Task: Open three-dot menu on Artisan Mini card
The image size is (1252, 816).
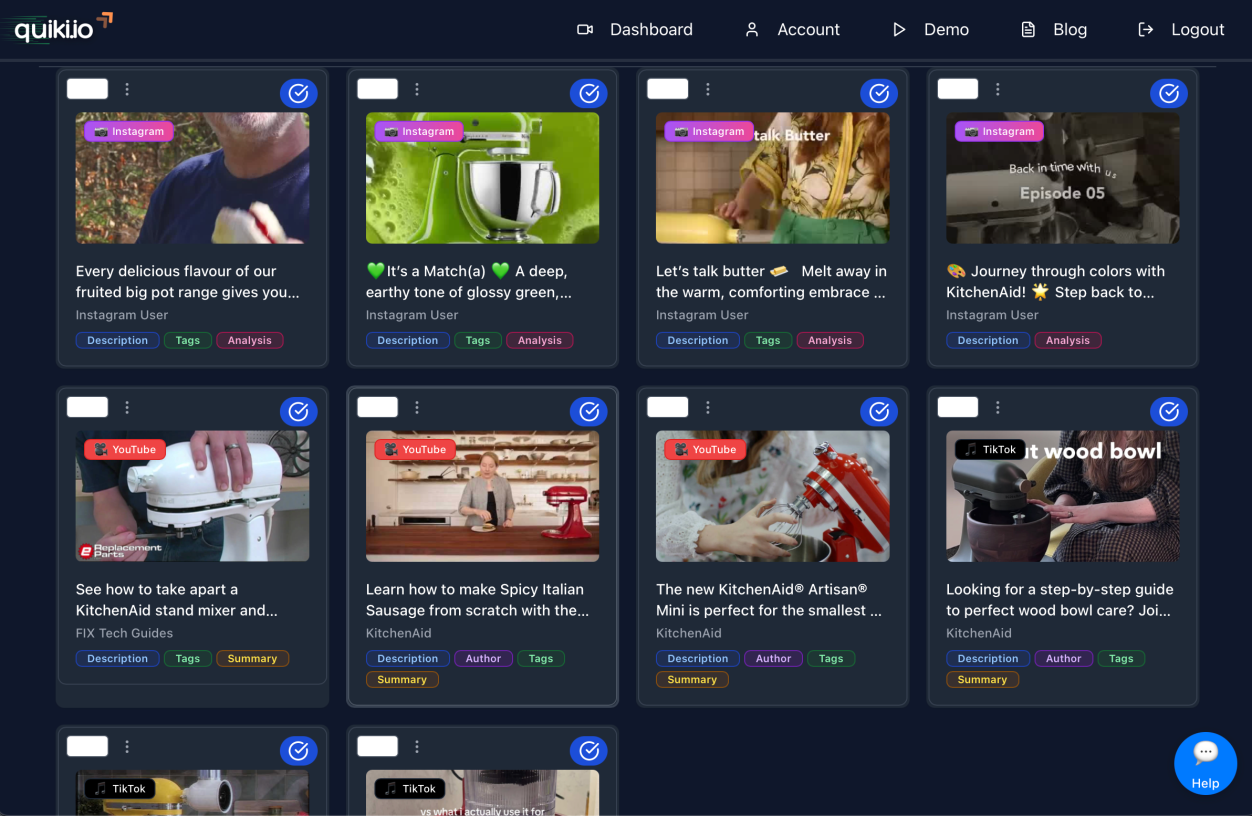Action: point(707,407)
